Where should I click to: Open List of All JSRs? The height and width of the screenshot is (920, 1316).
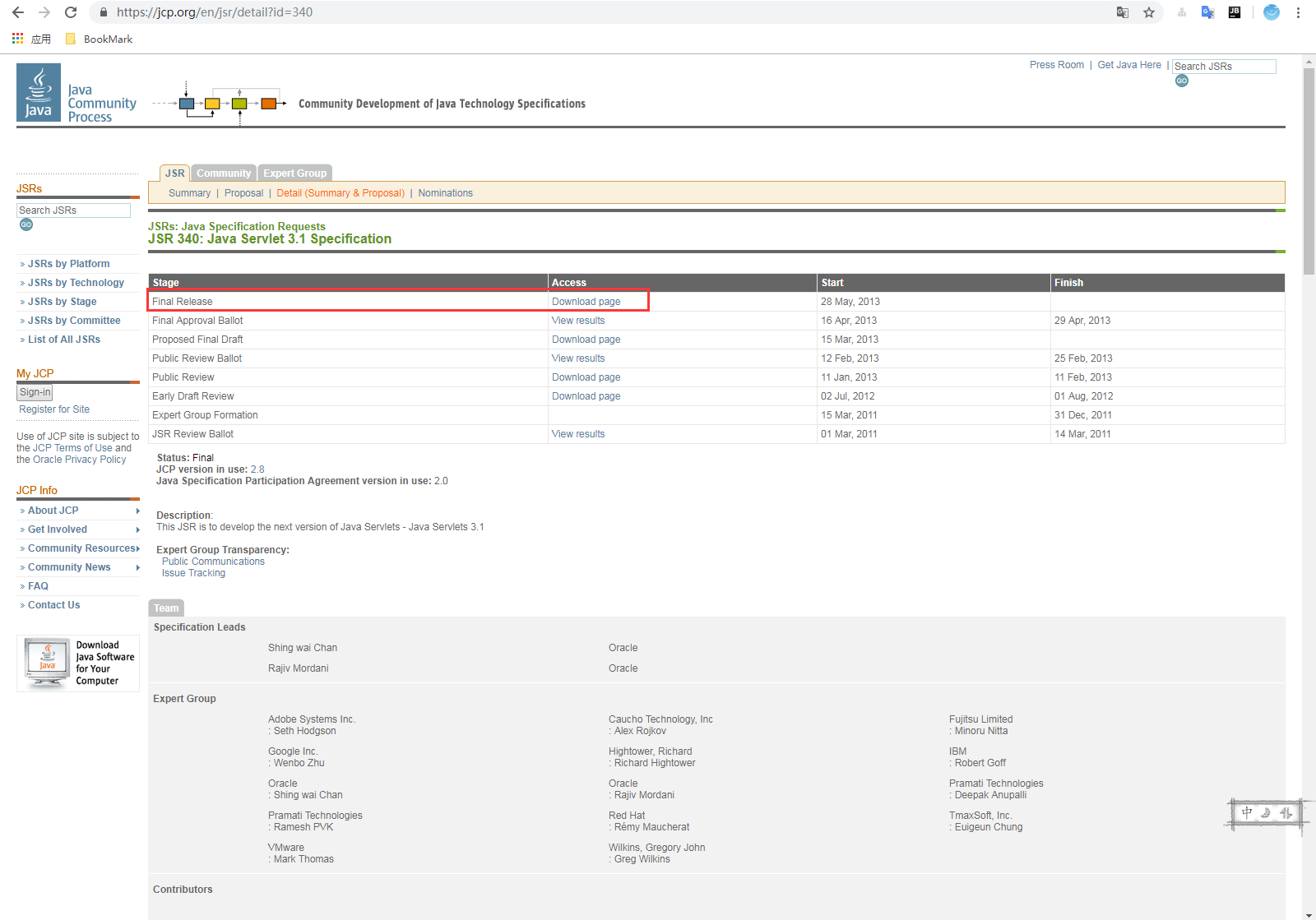(63, 340)
